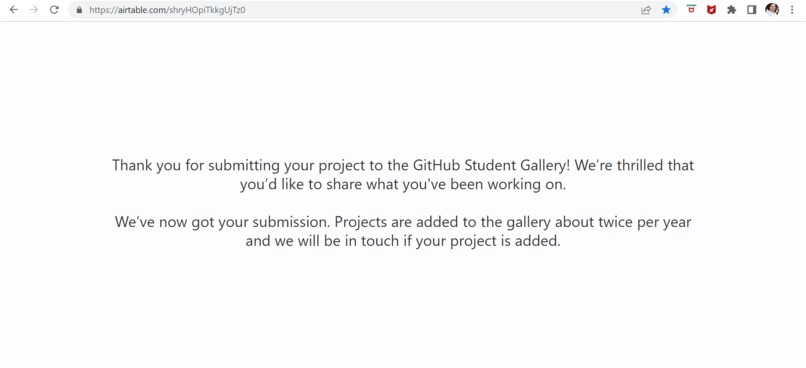The height and width of the screenshot is (368, 806).
Task: Reload the Airtable page
Action: click(54, 10)
